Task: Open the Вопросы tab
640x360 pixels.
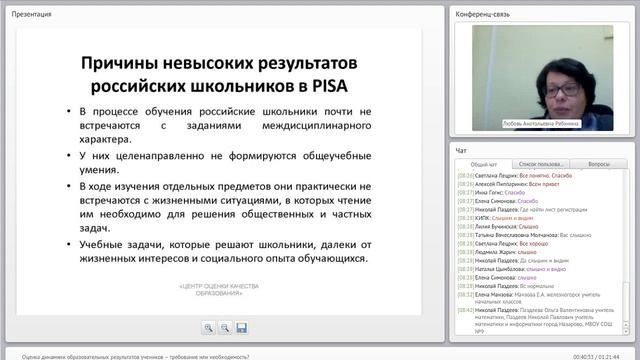Action: (599, 164)
